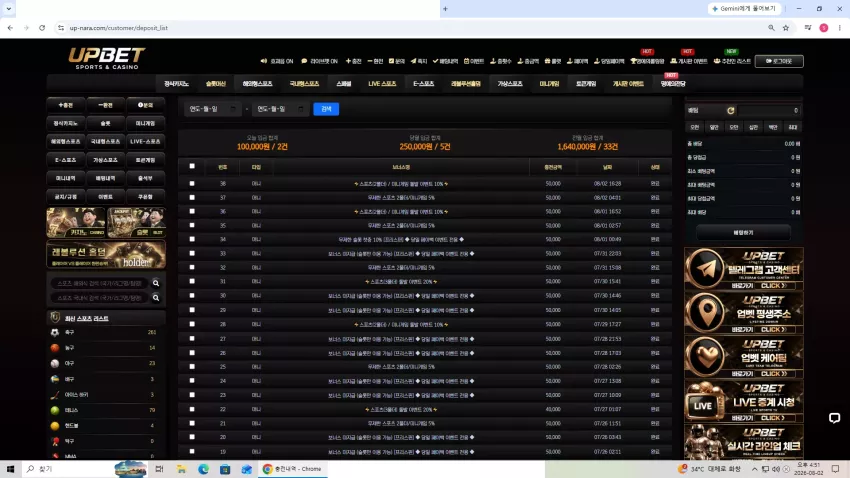Screen dimensions: 850x478
Task: Open the live chat bubble icon
Action: 834,418
